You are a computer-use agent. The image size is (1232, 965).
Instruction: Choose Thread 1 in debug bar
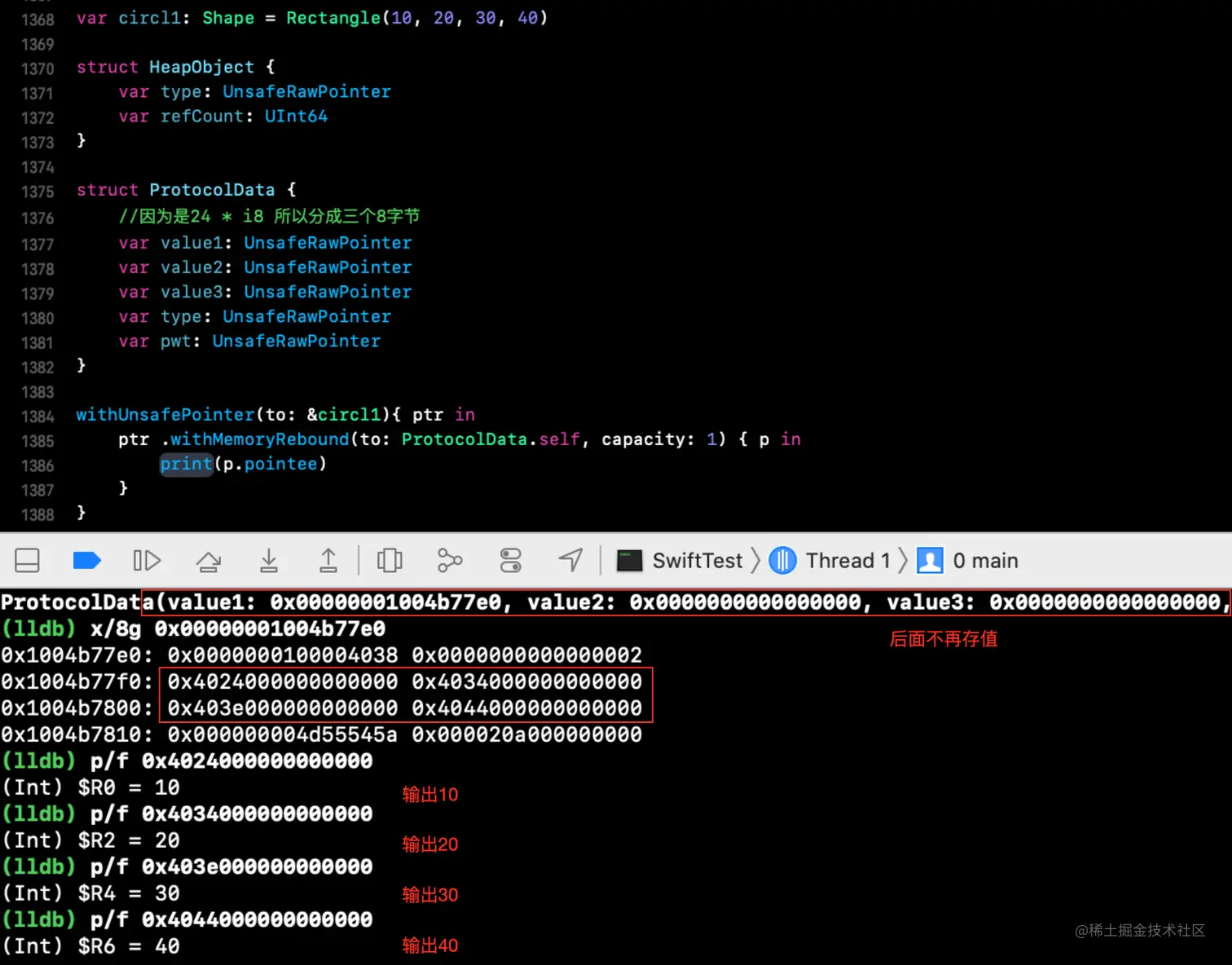pos(847,561)
